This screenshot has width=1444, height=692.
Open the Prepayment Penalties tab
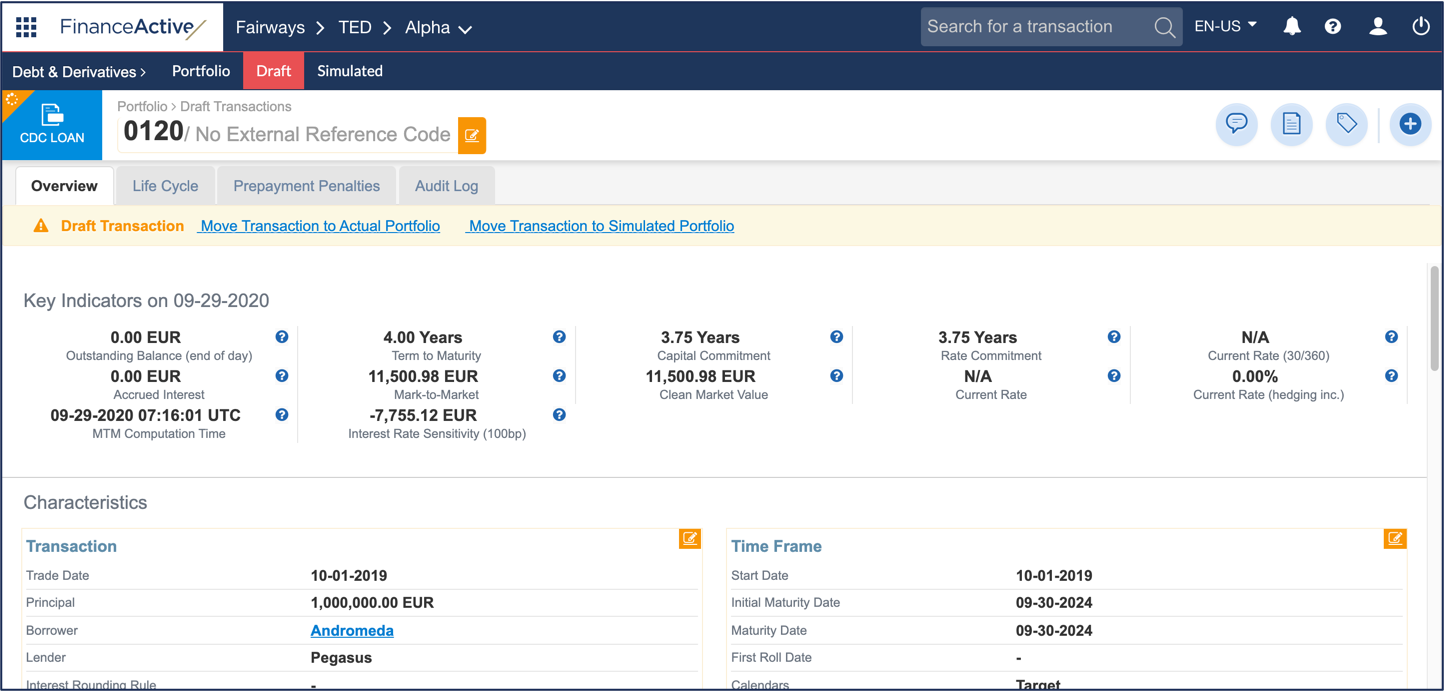tap(306, 186)
